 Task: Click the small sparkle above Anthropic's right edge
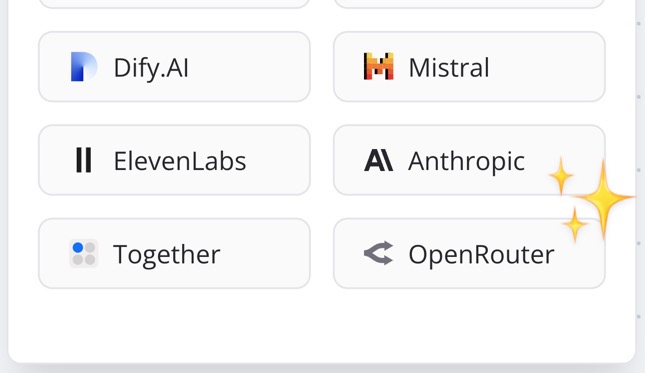coord(561,176)
